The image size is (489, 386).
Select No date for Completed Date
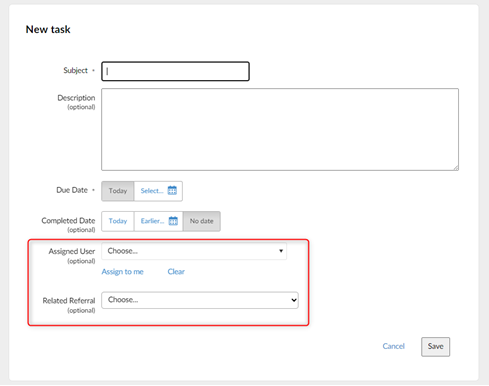(202, 221)
